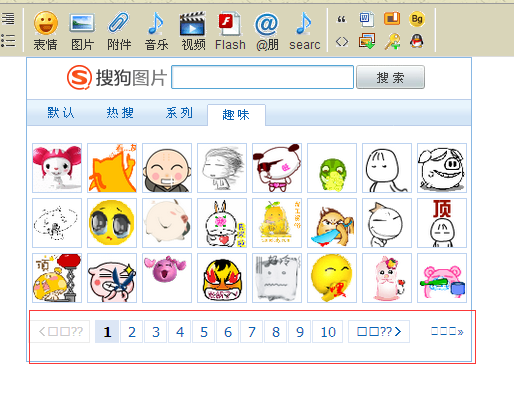Insert Flash content
The width and height of the screenshot is (514, 418).
230,31
